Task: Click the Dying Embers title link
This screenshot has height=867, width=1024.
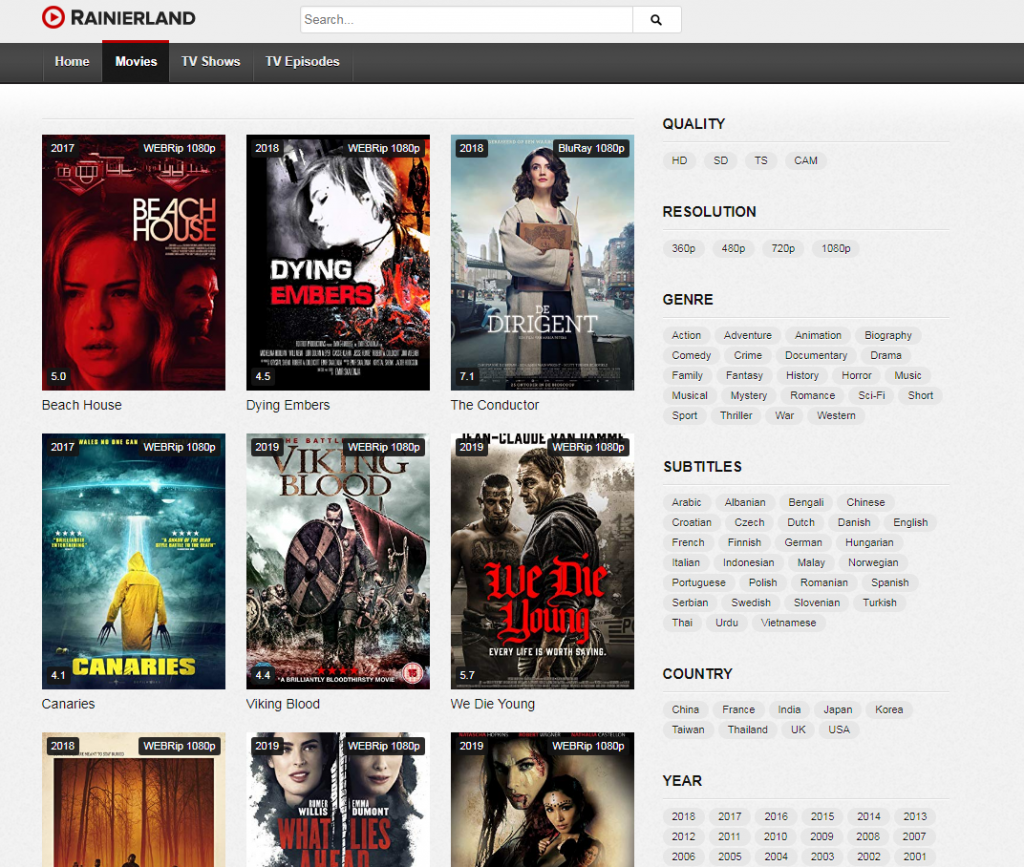Action: point(288,405)
